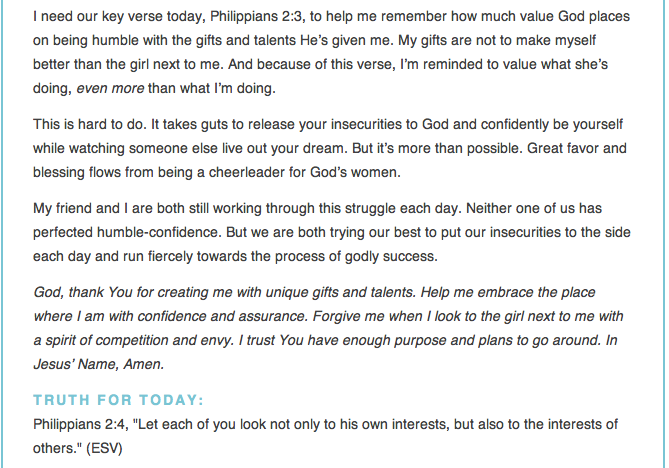This screenshot has width=669, height=468.
Task: Click the 'TRUTH FOR TODAY:' heading
Action: (x=119, y=400)
